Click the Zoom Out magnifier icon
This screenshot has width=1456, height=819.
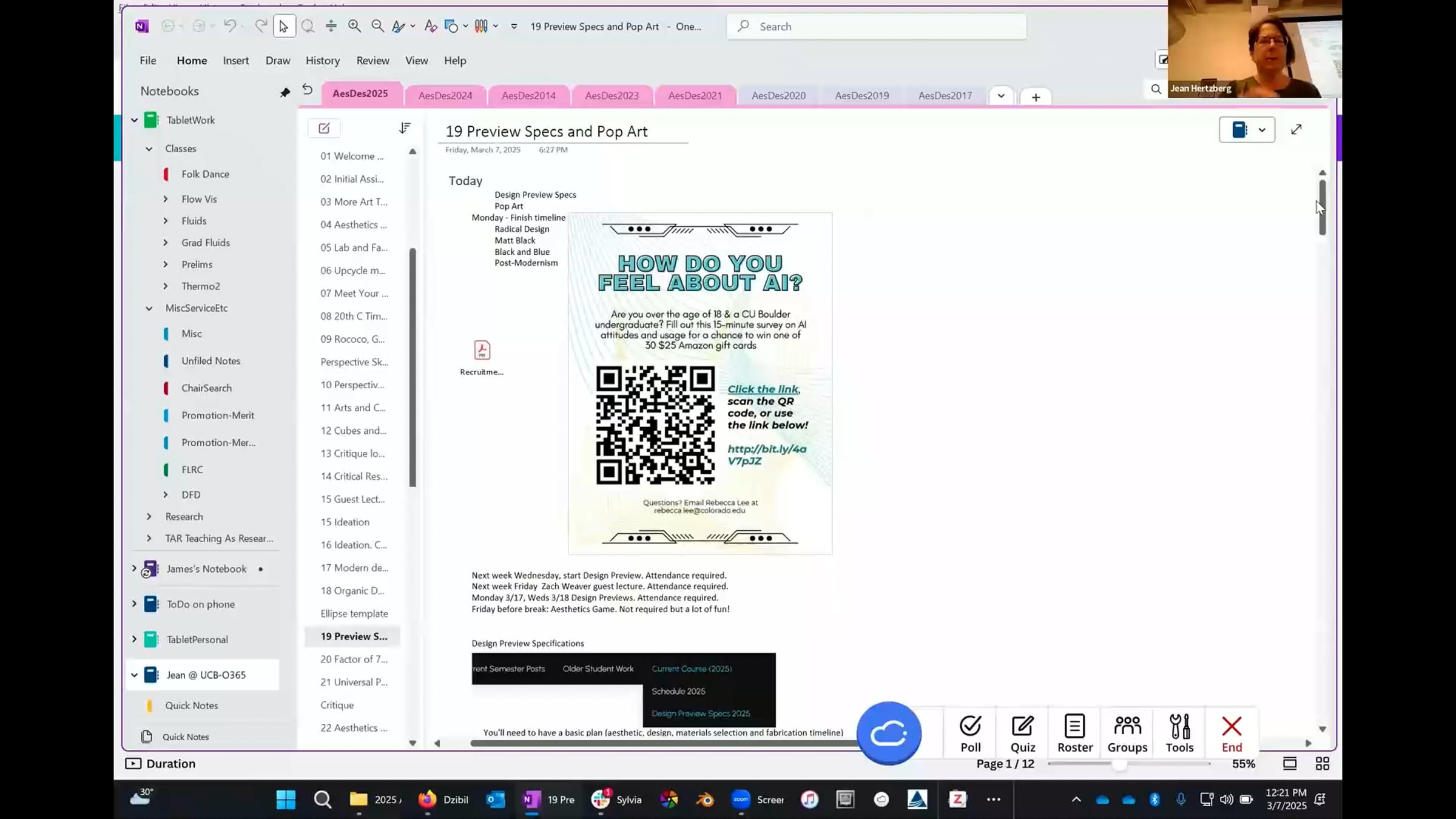[377, 26]
